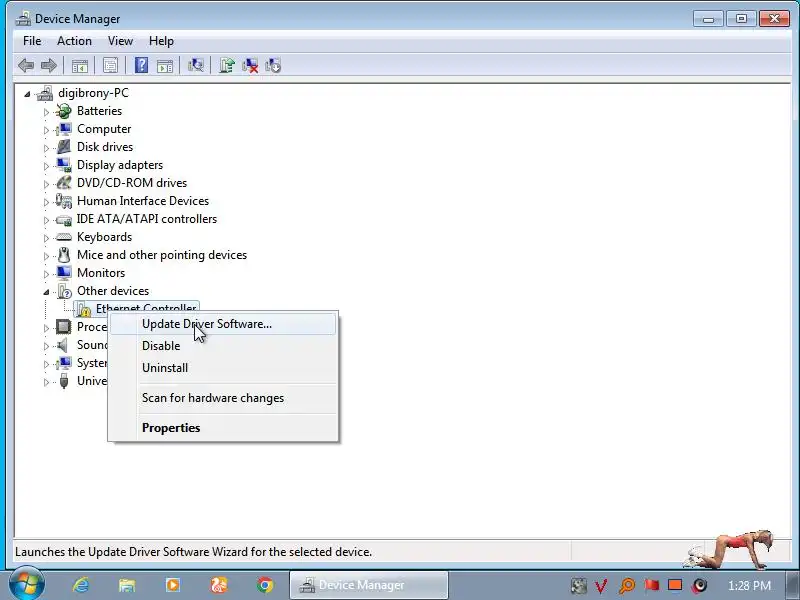This screenshot has width=800, height=600.
Task: Select the Human Interface Devices icon
Action: click(x=64, y=201)
